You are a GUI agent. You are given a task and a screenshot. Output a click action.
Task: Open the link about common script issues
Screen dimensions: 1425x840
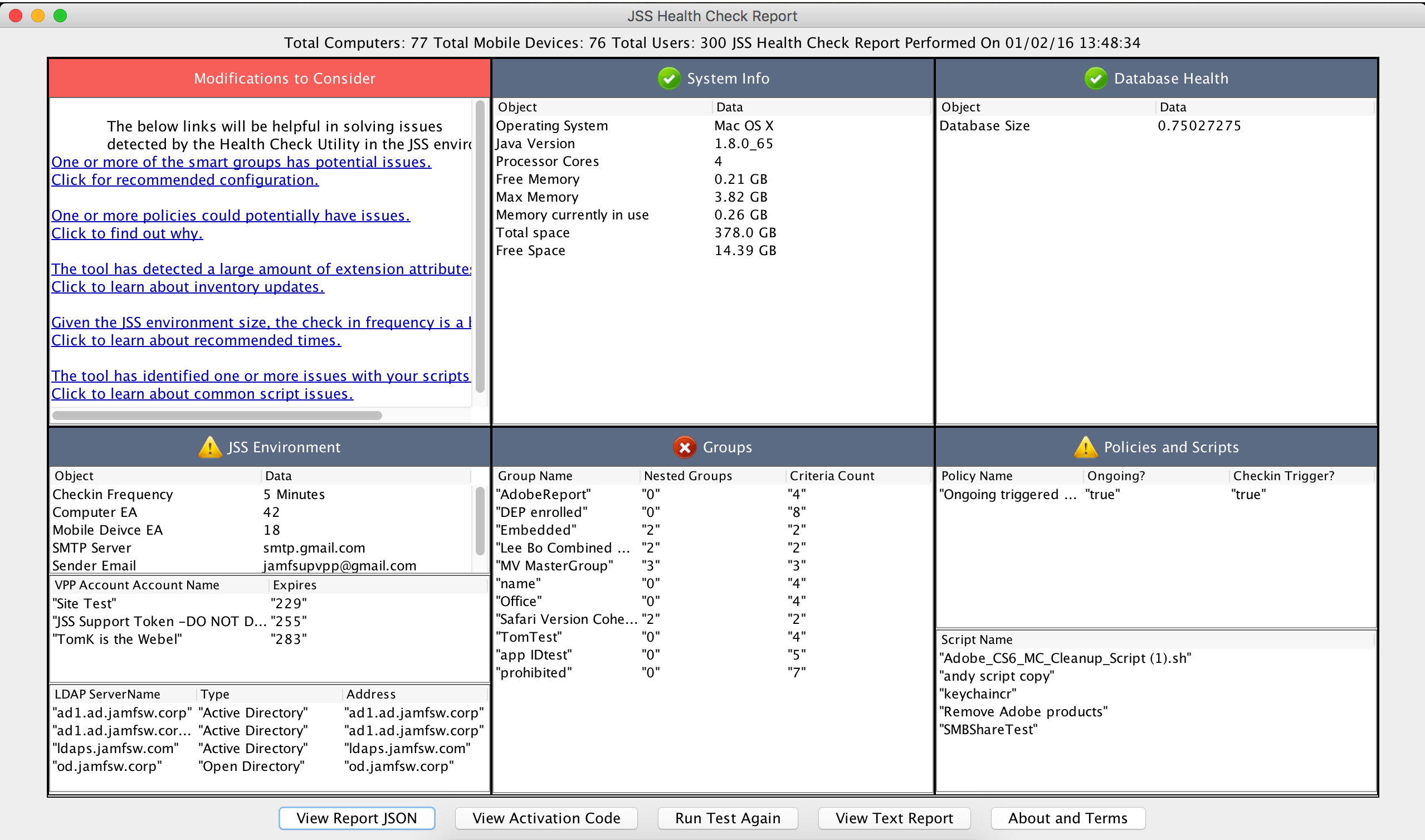click(202, 394)
